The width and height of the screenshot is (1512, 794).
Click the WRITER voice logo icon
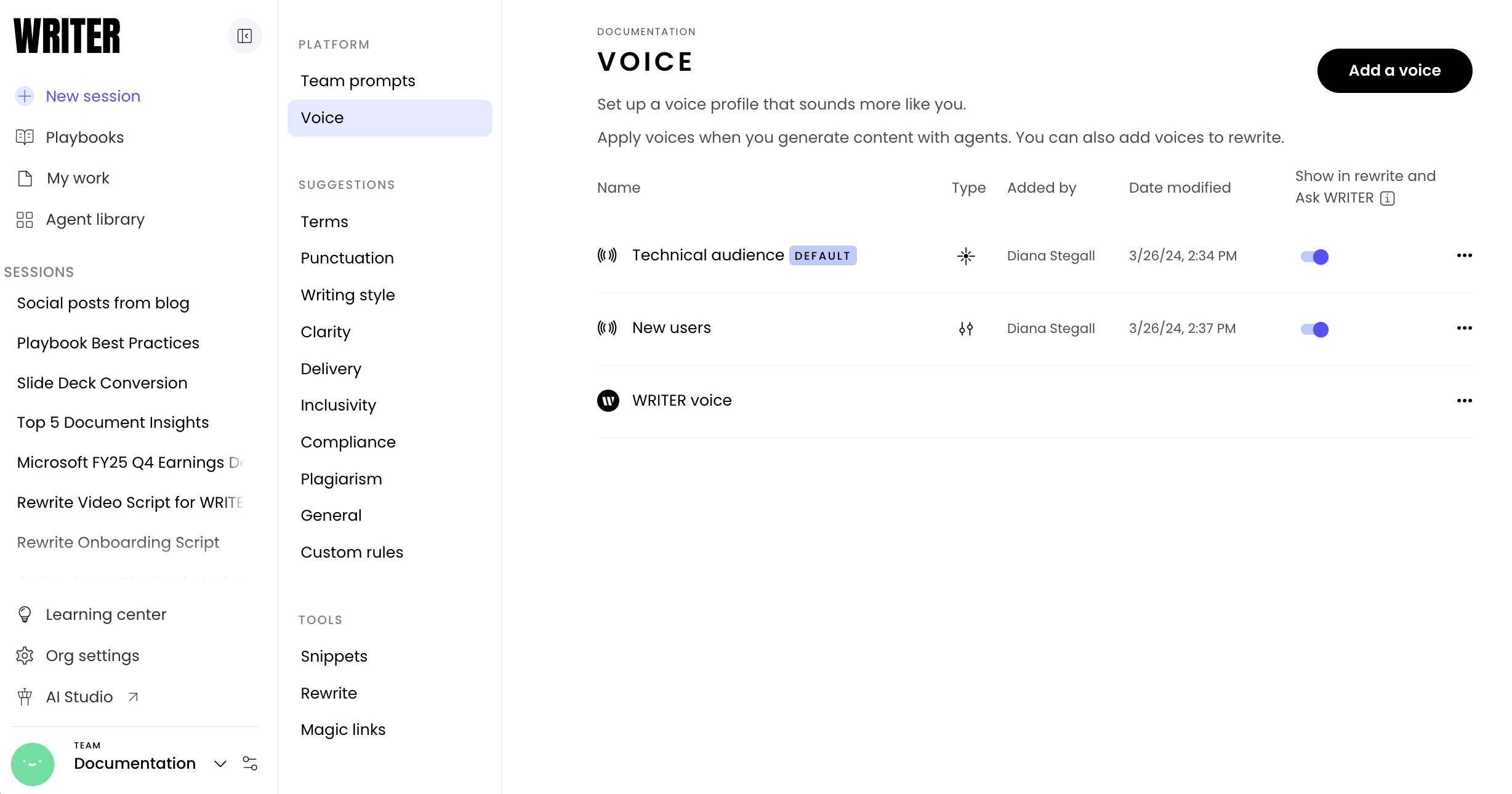[x=608, y=401]
